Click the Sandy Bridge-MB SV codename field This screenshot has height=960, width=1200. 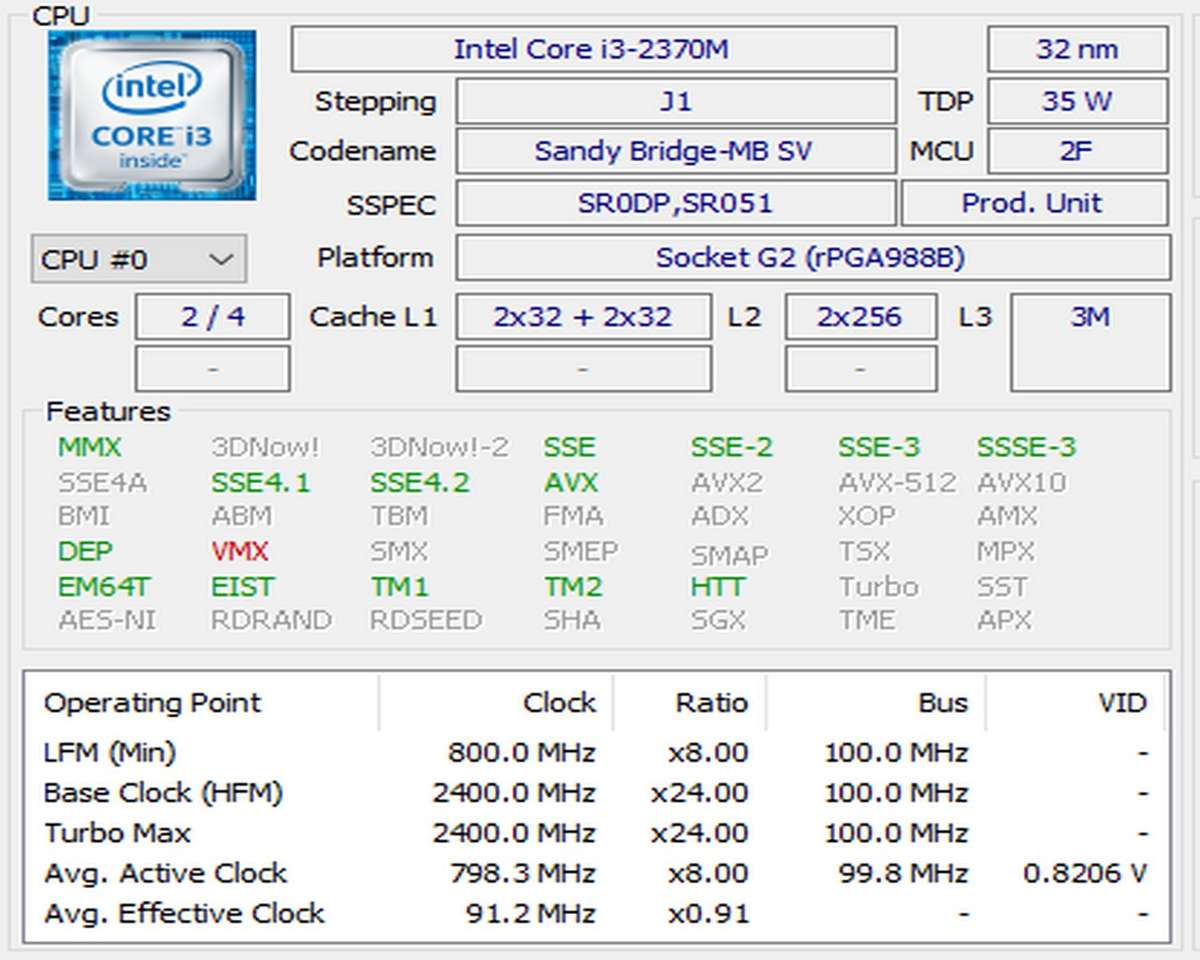pyautogui.click(x=675, y=152)
